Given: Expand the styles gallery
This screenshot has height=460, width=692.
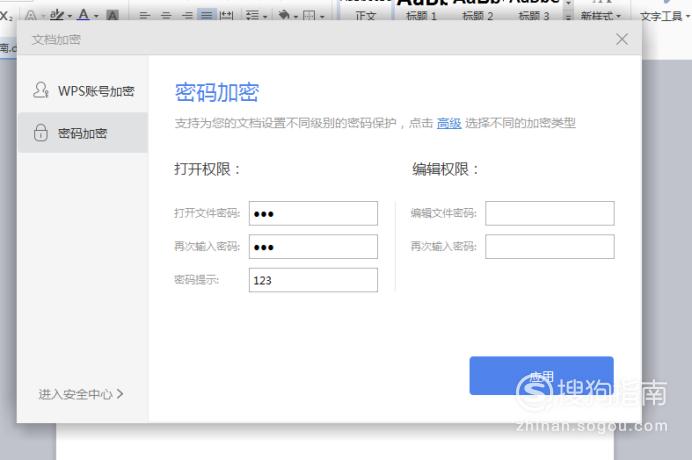Looking at the screenshot, I should (568, 17).
